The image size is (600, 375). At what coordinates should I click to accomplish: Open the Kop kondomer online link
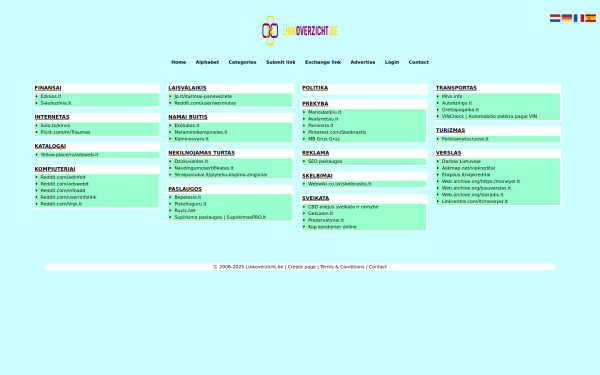tap(332, 227)
